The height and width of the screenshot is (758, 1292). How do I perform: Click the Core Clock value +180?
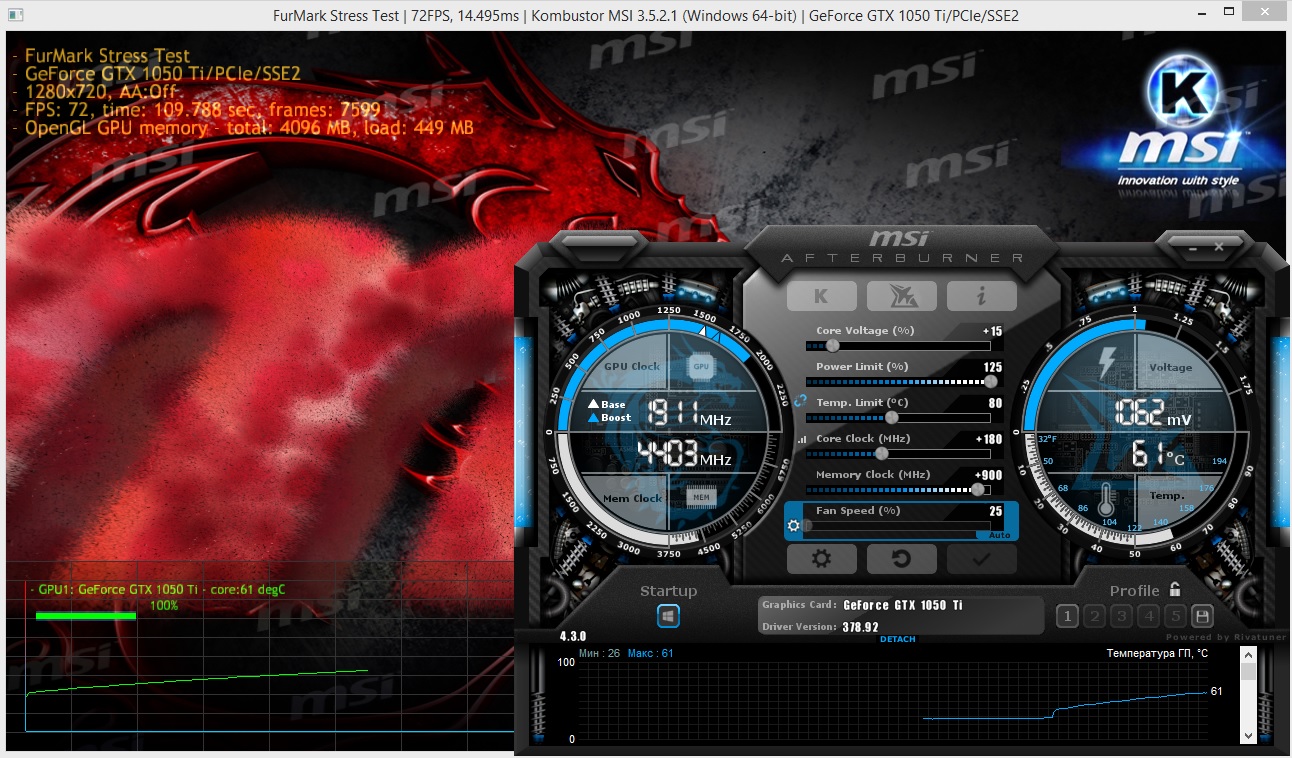[989, 439]
